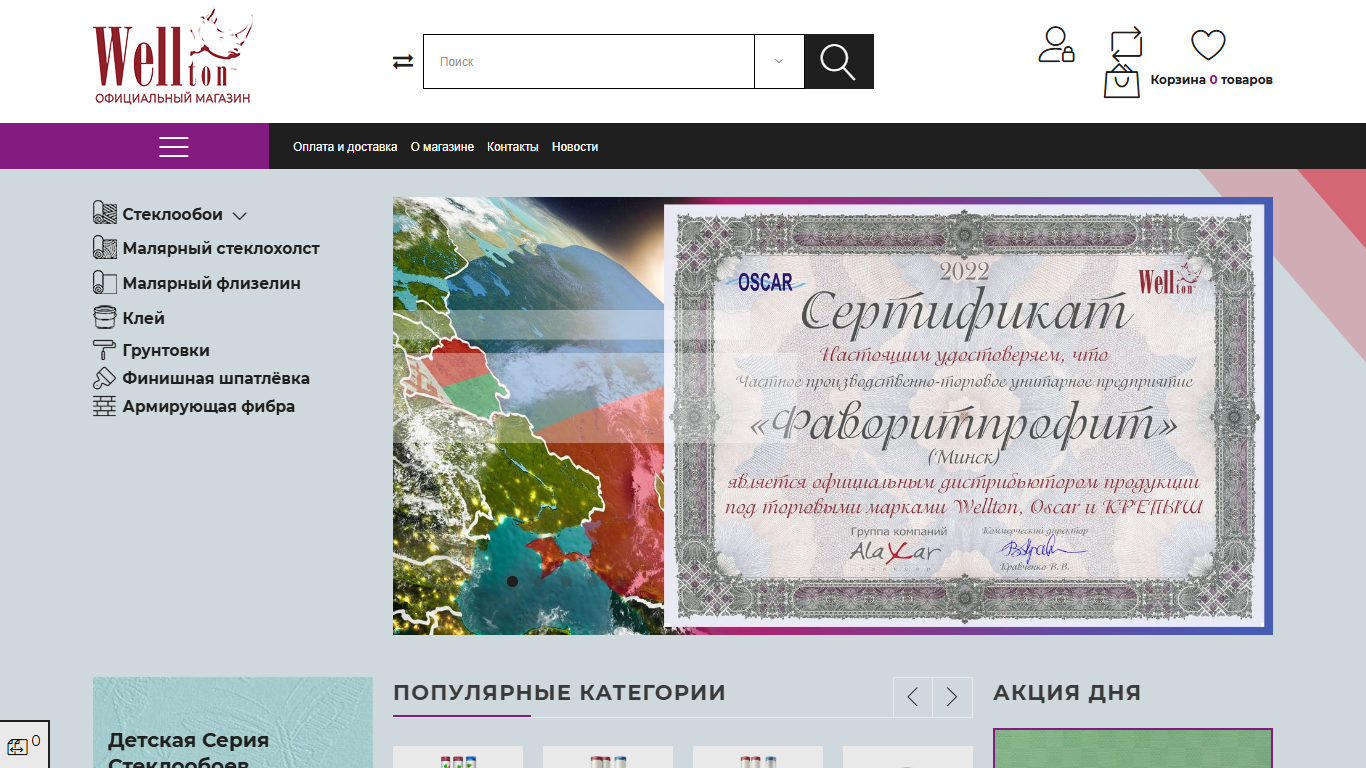The height and width of the screenshot is (768, 1366).
Task: Click the Финишная шпатлёвка spatula icon
Action: pos(105,378)
